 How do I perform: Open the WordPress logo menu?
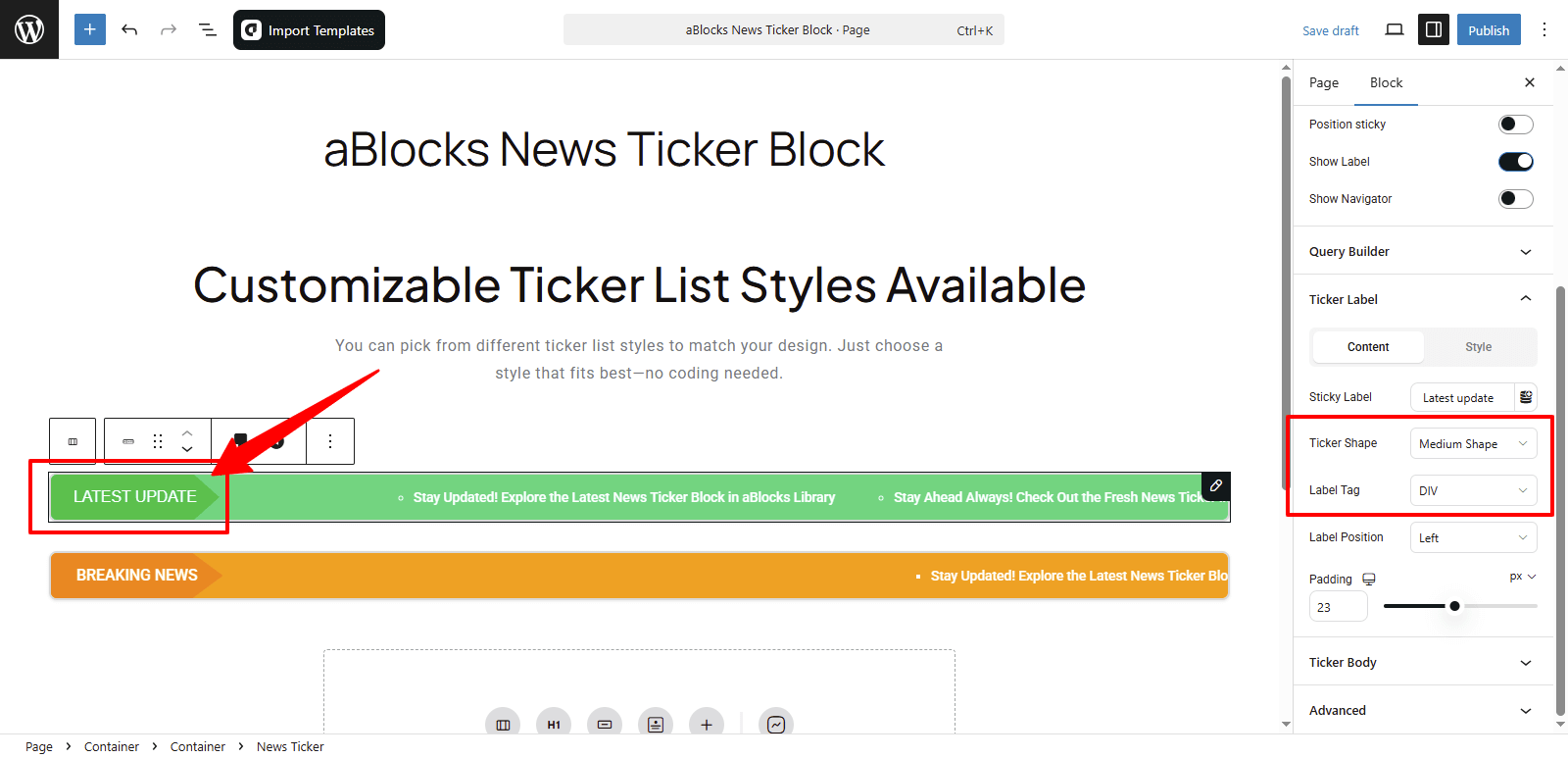coord(29,29)
